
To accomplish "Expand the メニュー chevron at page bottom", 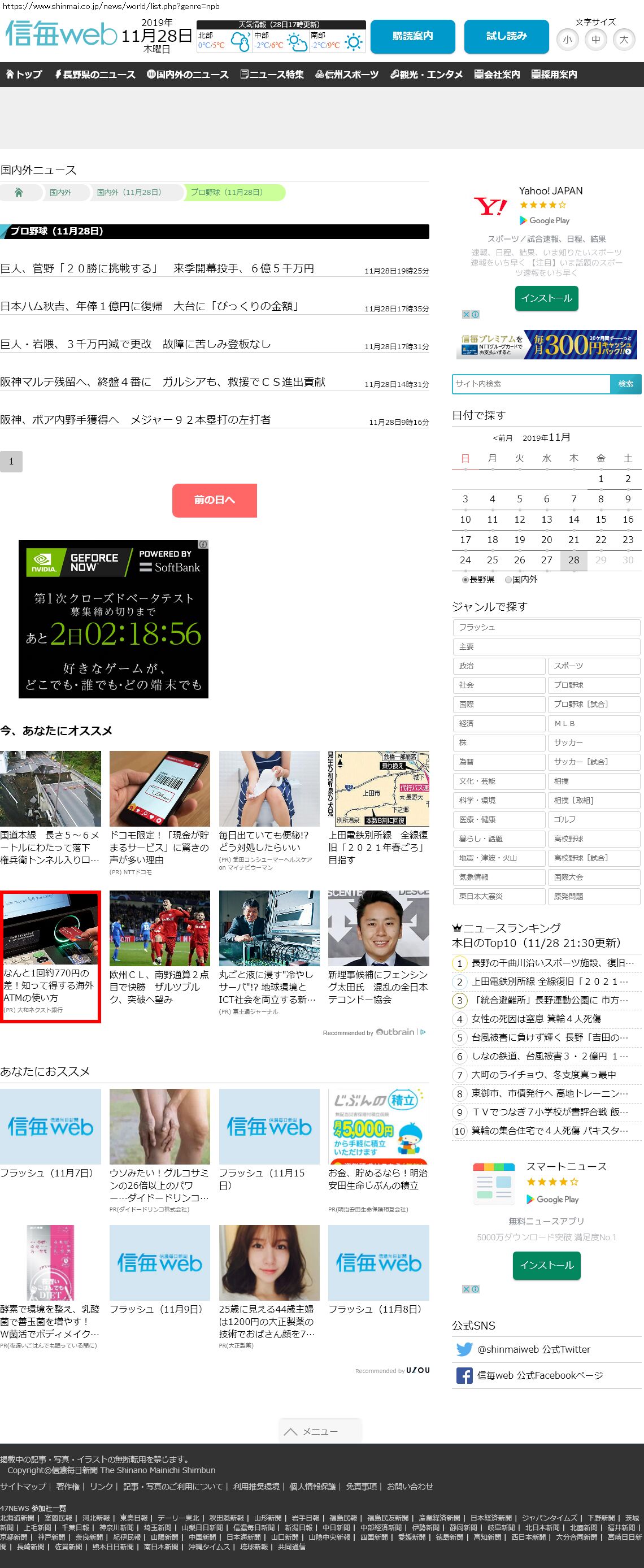I will (291, 1432).
